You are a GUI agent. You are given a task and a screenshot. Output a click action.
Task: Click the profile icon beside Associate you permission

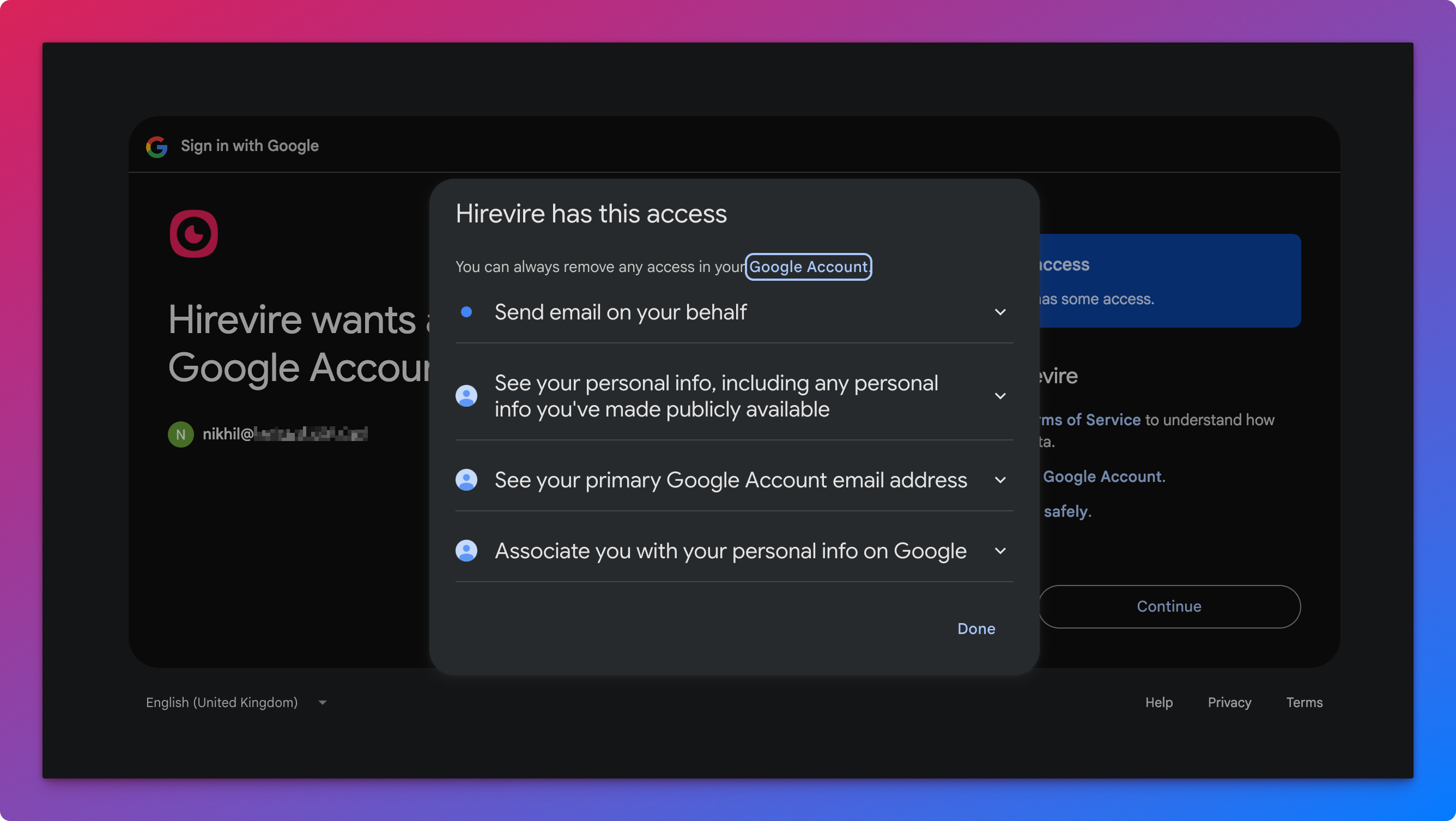(466, 551)
